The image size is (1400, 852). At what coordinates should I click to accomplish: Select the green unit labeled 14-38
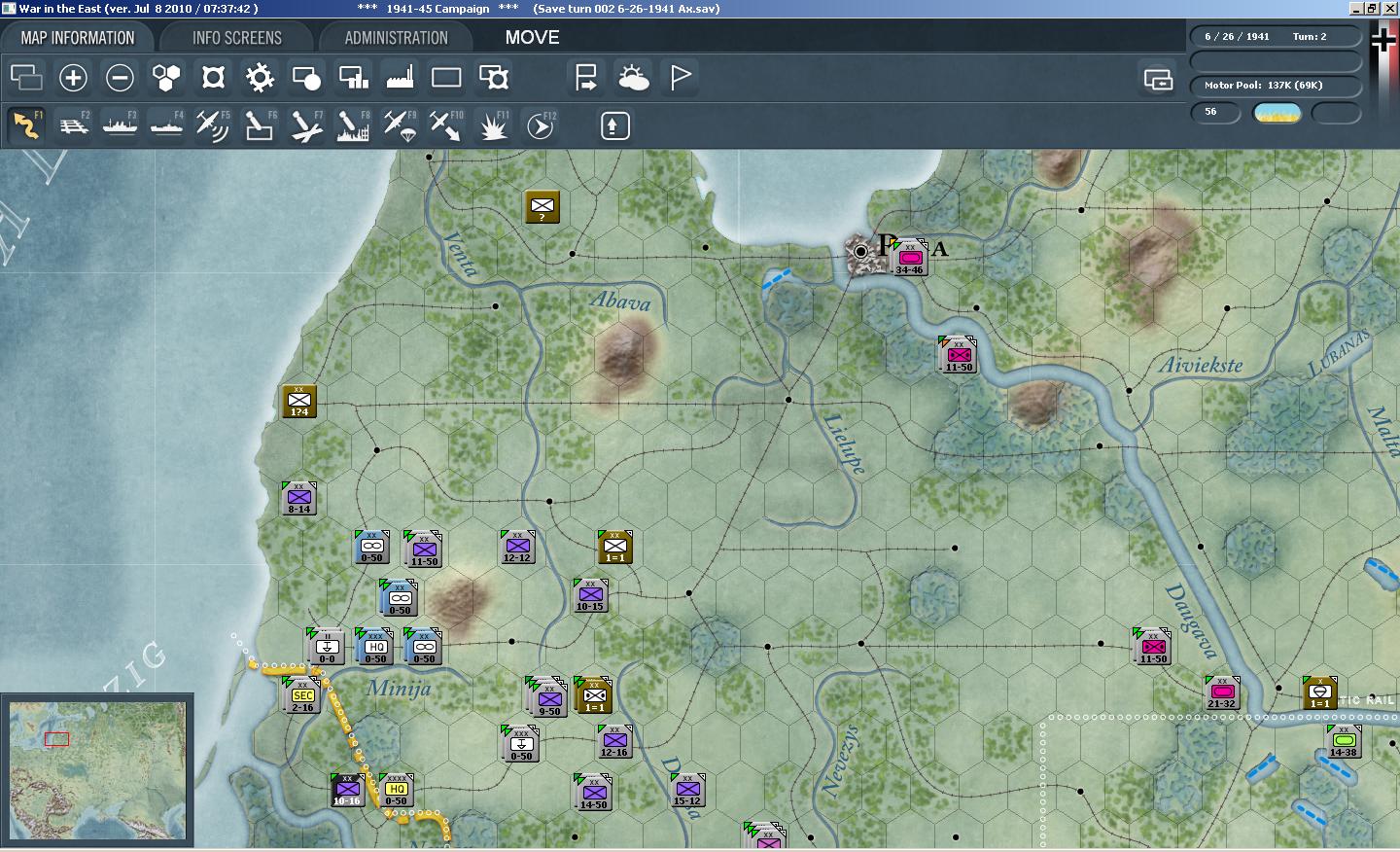(1343, 742)
